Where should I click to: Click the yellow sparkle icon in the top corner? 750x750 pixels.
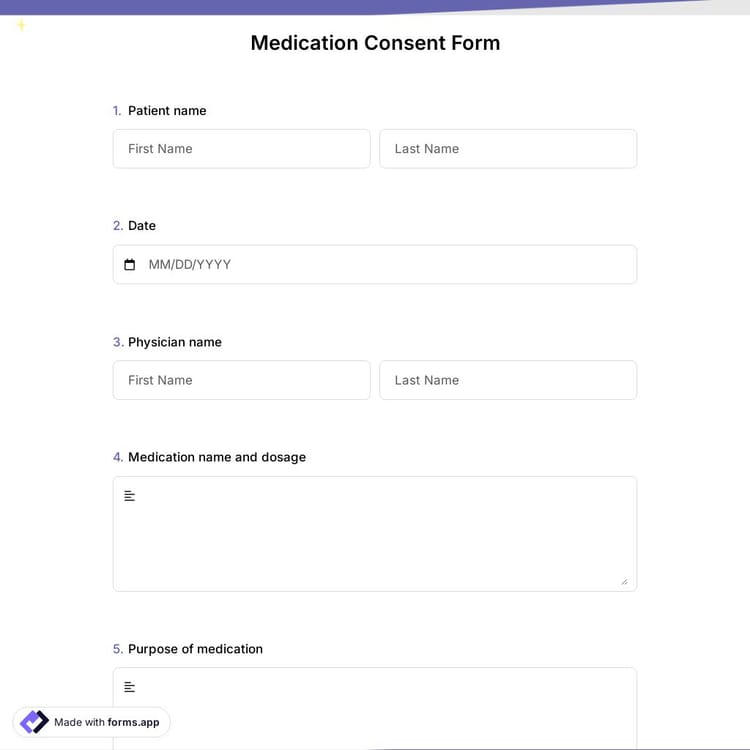21,25
